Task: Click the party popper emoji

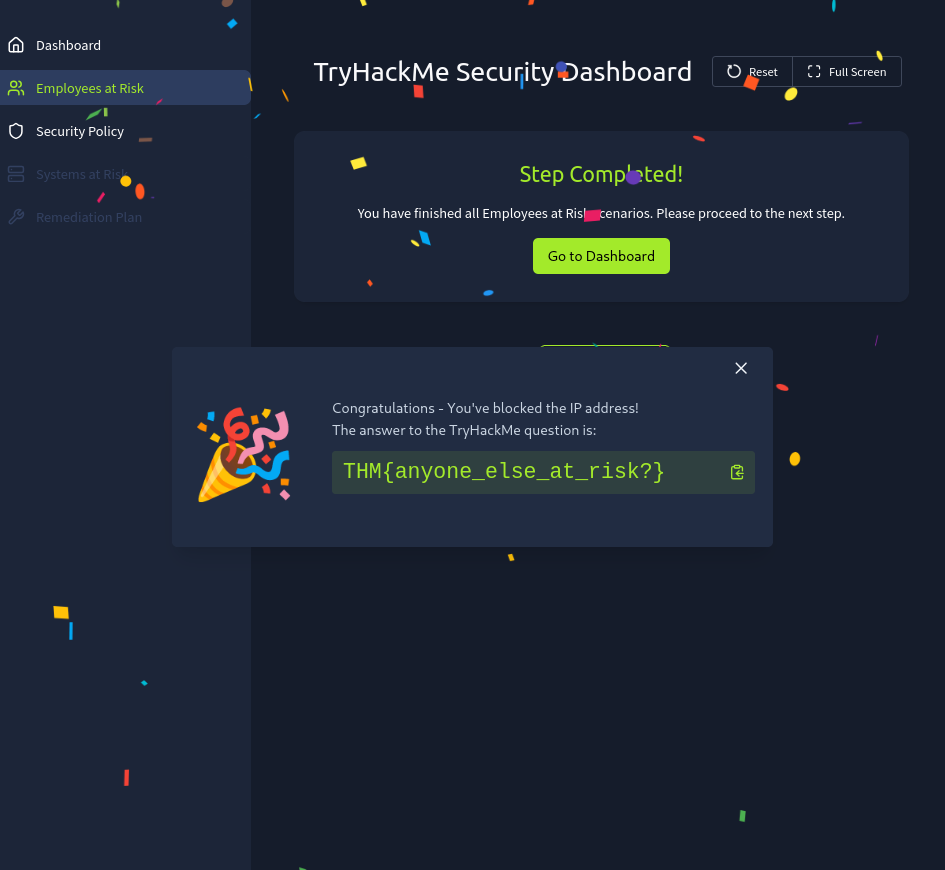Action: pos(244,454)
